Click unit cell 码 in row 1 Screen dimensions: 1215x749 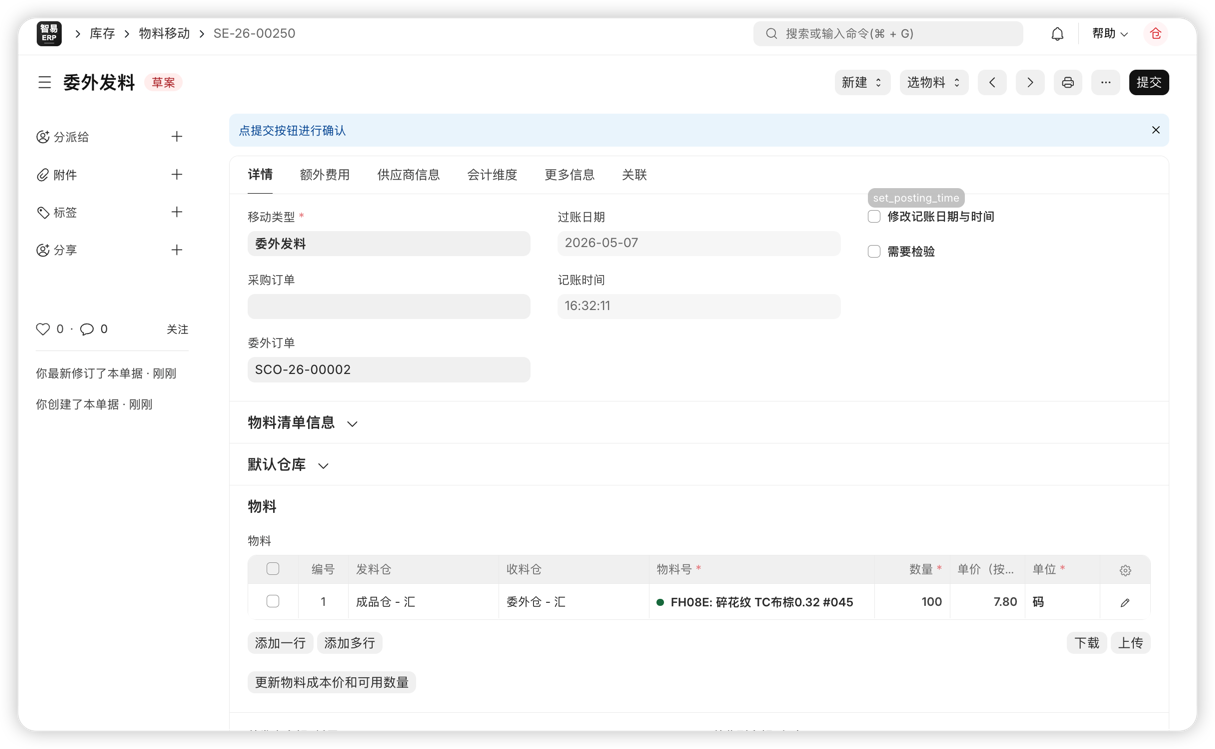1063,602
